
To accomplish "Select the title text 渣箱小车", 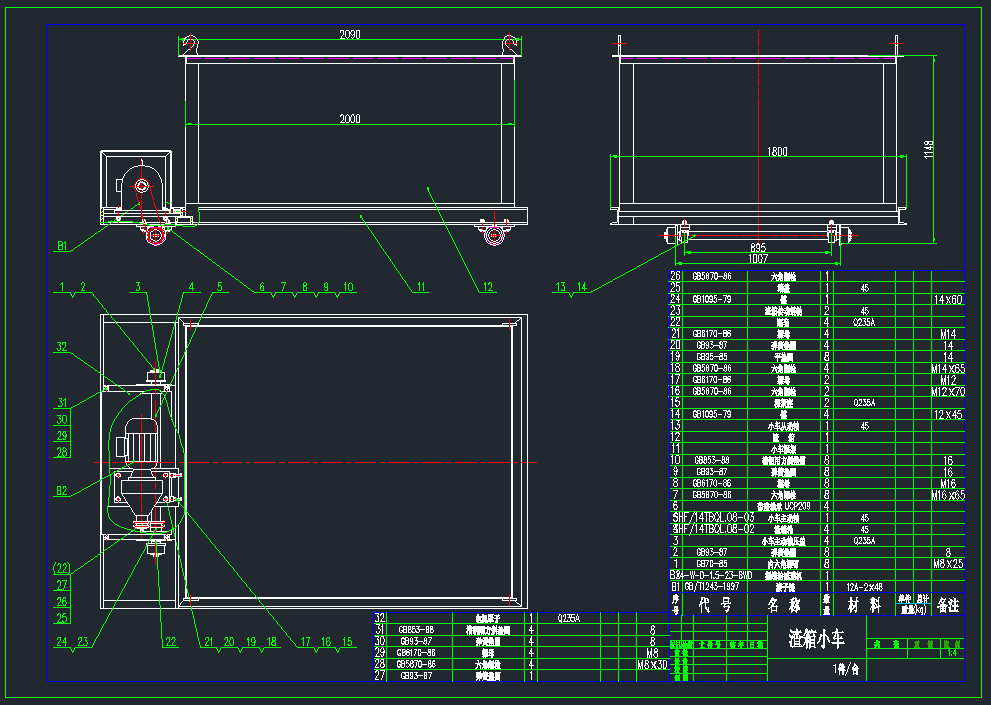I will (x=817, y=639).
